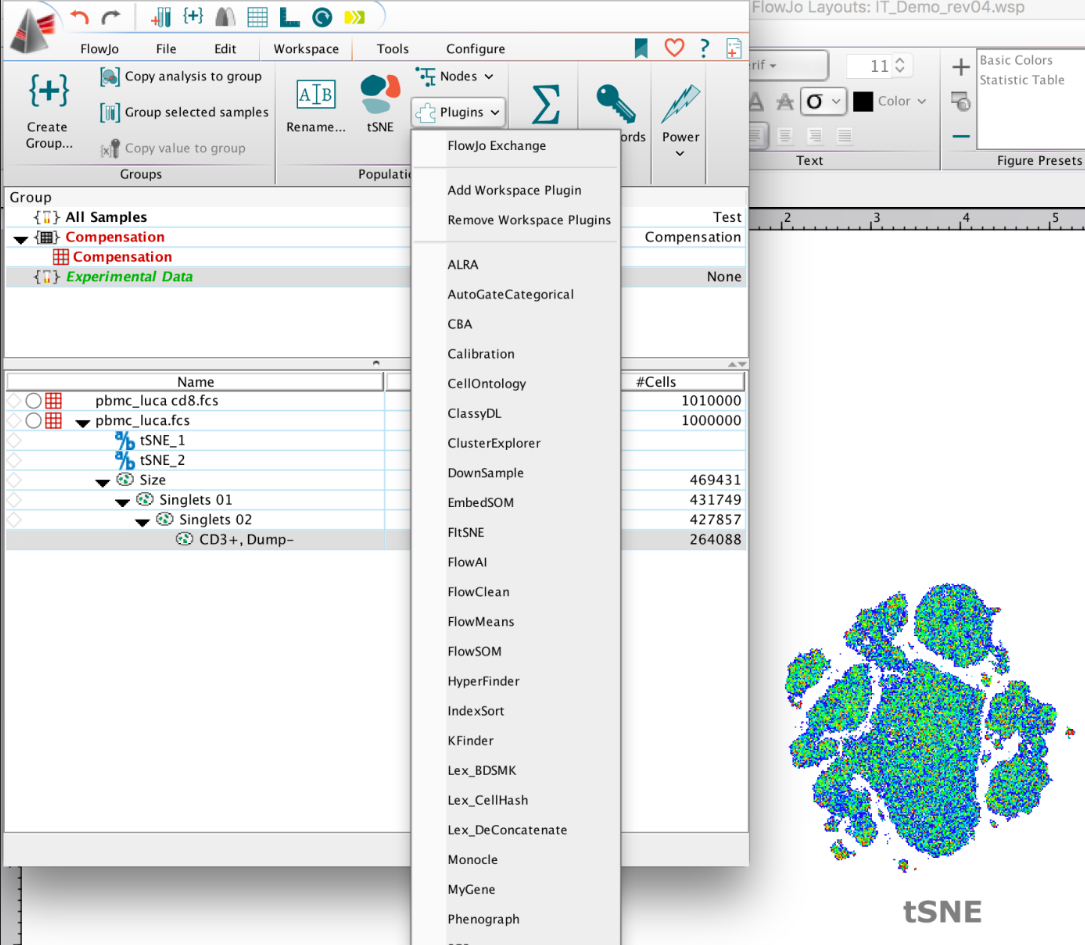
Task: Collapse the pbmc_luca.fcs sample tree
Action: (x=83, y=423)
